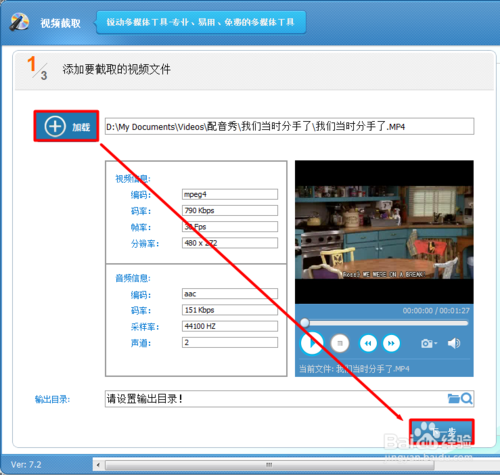
Task: Stop the video playback
Action: coord(340,343)
